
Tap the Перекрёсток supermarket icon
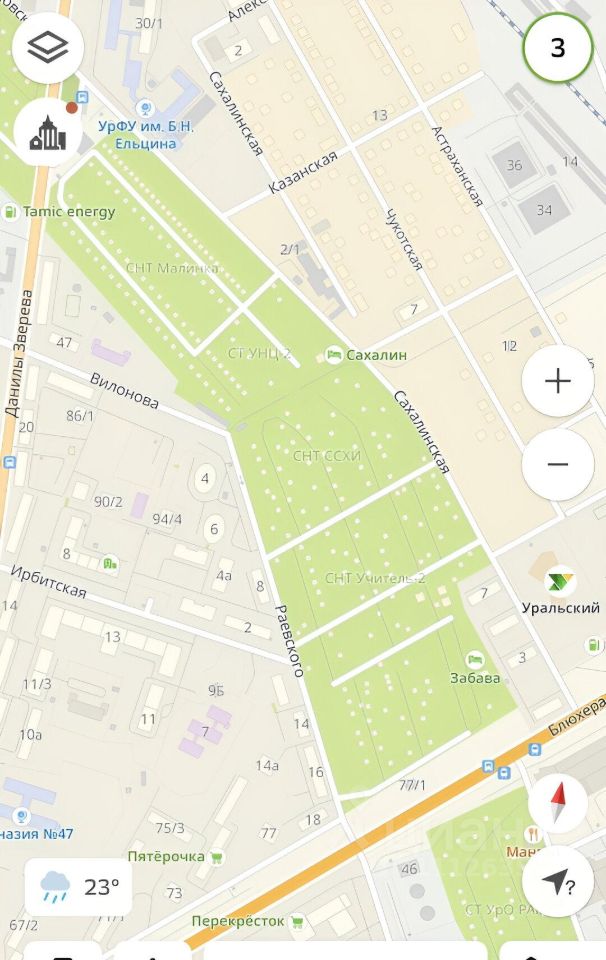pyautogui.click(x=297, y=921)
